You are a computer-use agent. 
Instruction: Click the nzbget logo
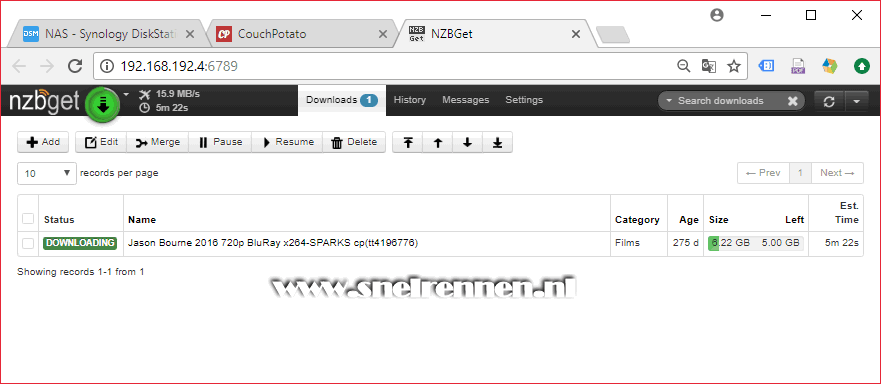[x=44, y=102]
